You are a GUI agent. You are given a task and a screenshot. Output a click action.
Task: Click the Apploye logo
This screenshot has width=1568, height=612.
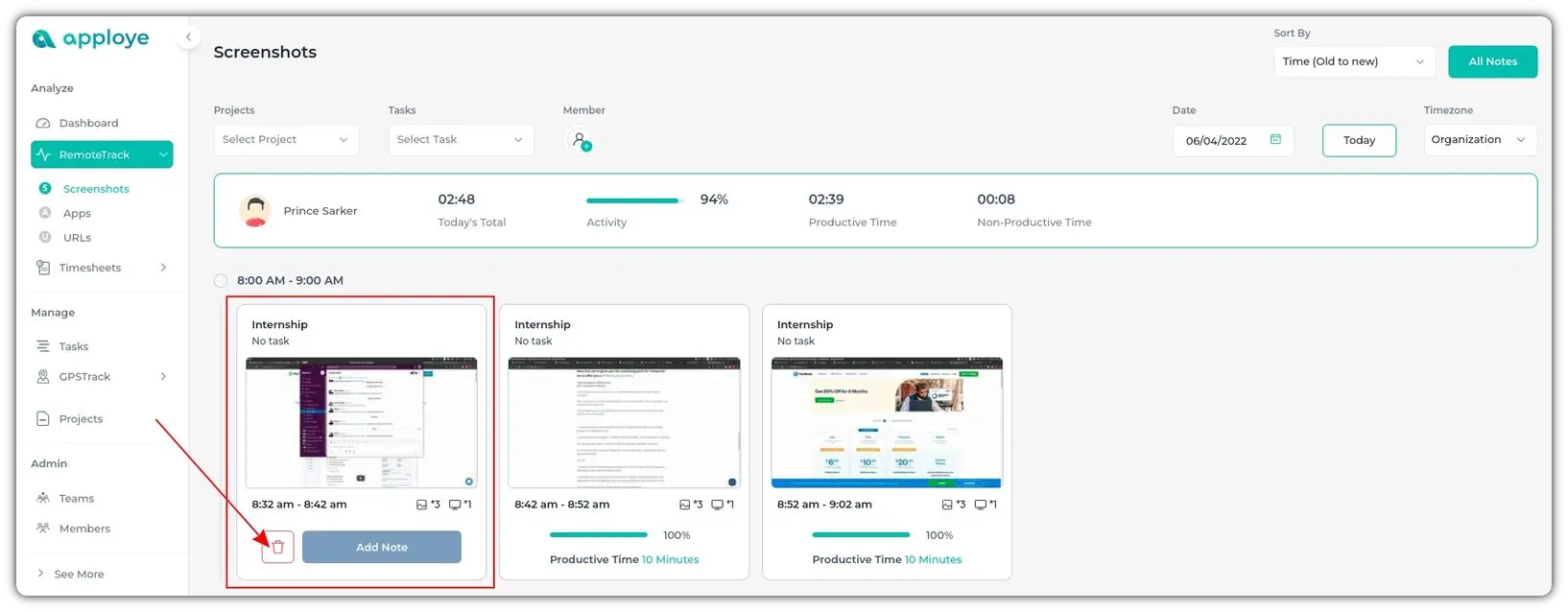[91, 38]
